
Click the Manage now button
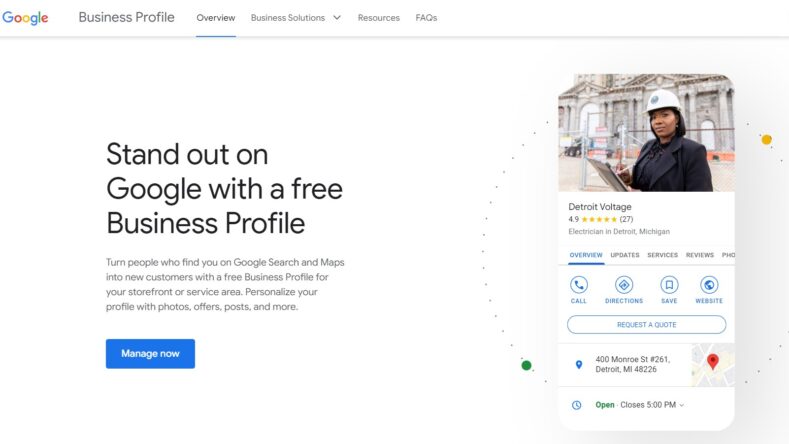(150, 353)
